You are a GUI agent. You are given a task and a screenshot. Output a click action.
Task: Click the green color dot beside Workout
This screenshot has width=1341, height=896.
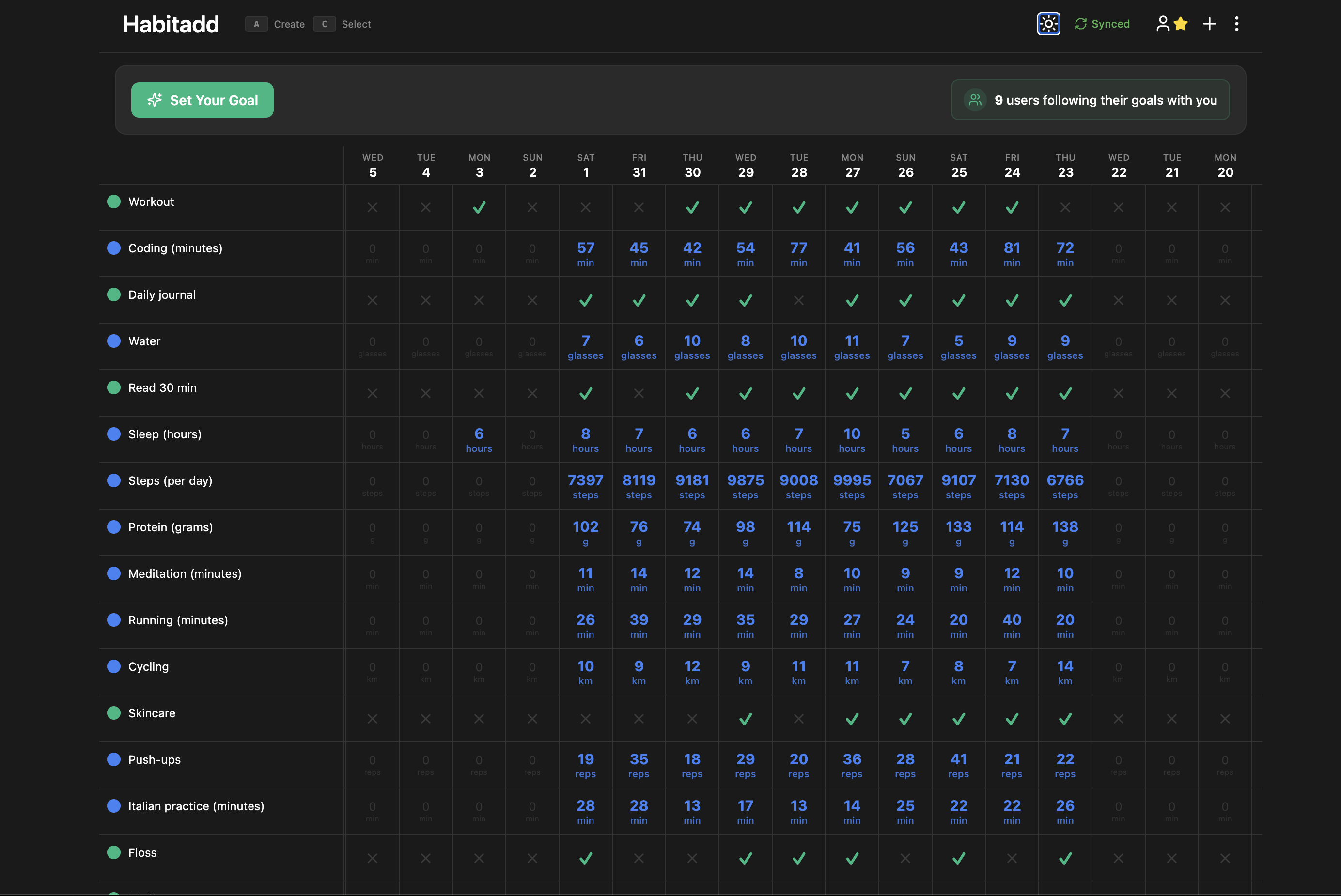pyautogui.click(x=114, y=201)
